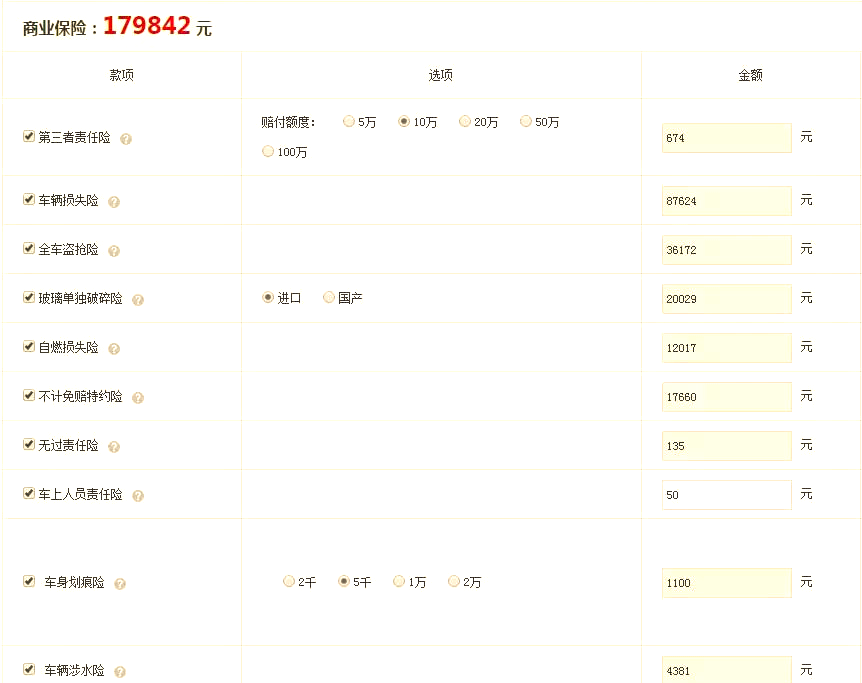Show help for 自燃损失险

click(x=114, y=349)
